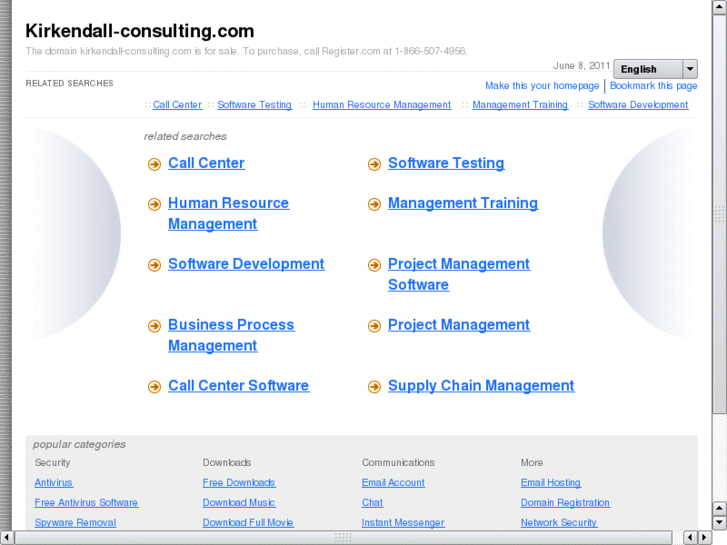Screen dimensions: 727x545
Task: Click Make this your homepage link
Action: tap(542, 86)
